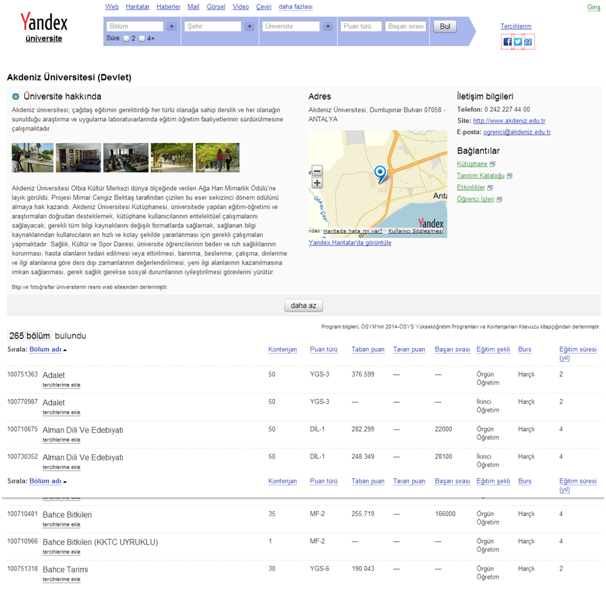Screen dimensions: 606x589
Task: Open external link icon beside Kütüphane
Action: [x=493, y=164]
